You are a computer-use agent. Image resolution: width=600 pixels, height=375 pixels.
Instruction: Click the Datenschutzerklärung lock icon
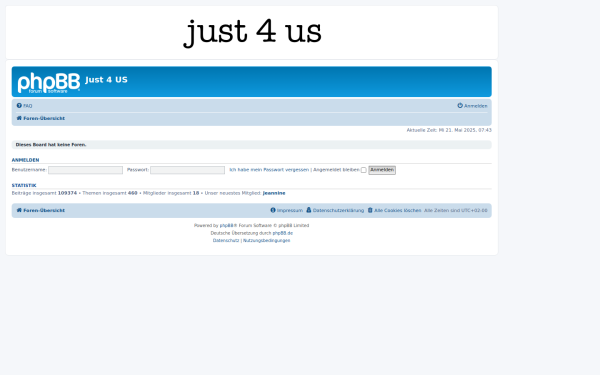(309, 210)
